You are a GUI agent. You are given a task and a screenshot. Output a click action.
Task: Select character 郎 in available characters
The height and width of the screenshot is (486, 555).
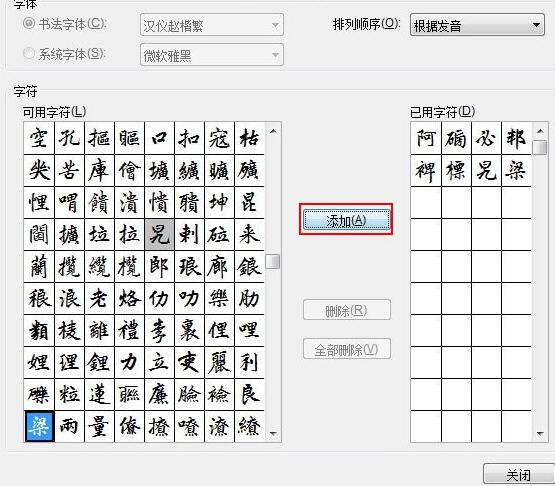pyautogui.click(x=159, y=267)
